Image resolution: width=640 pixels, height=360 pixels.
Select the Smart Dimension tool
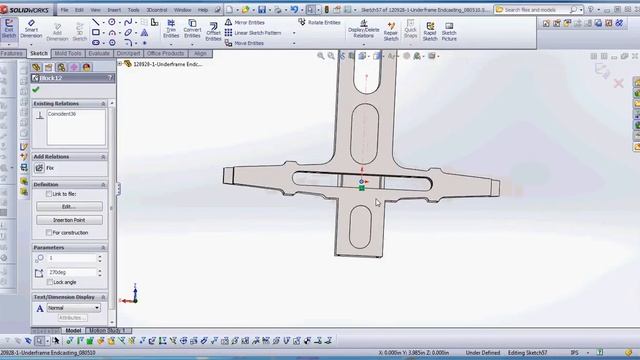(31, 29)
